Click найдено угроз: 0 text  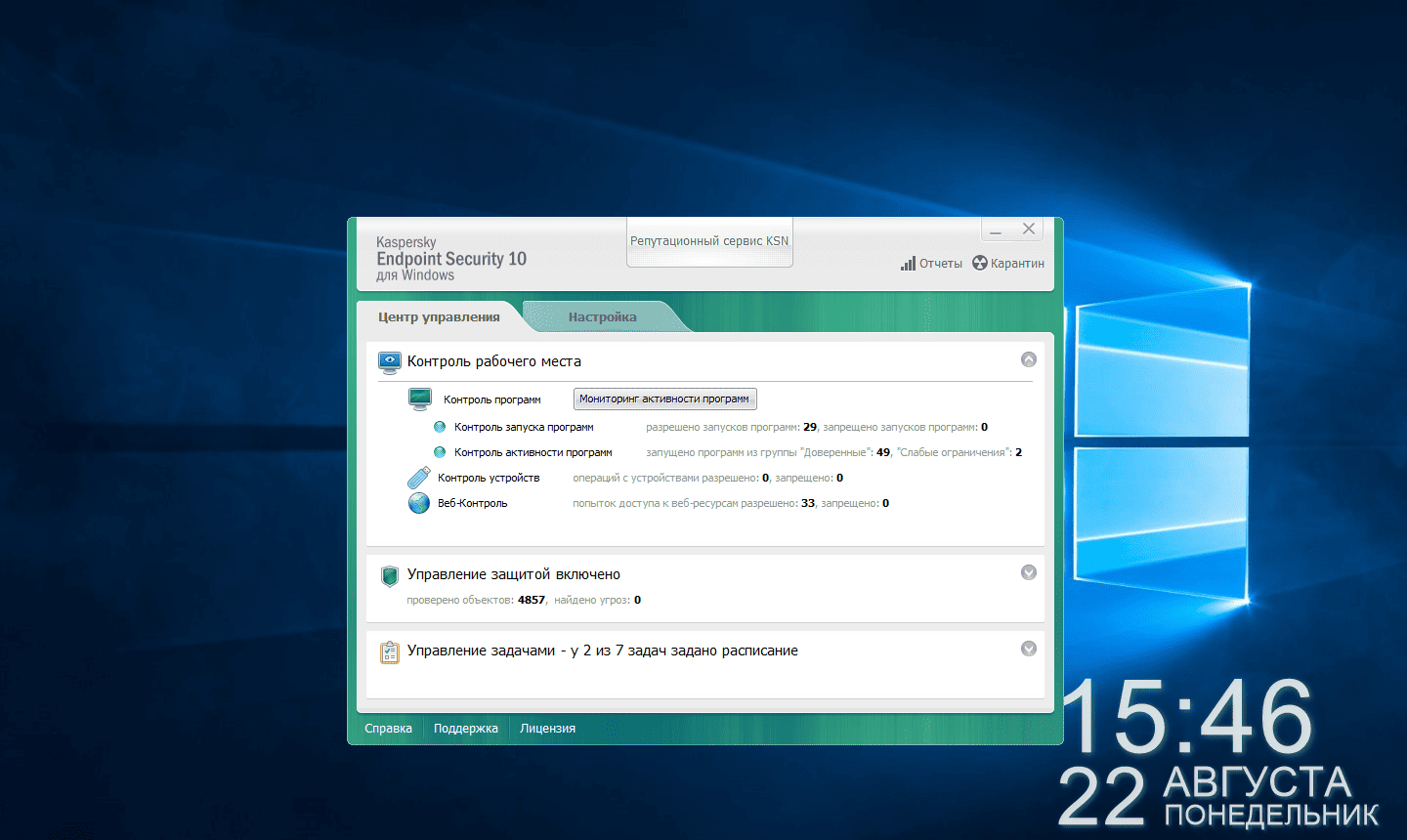(x=597, y=600)
